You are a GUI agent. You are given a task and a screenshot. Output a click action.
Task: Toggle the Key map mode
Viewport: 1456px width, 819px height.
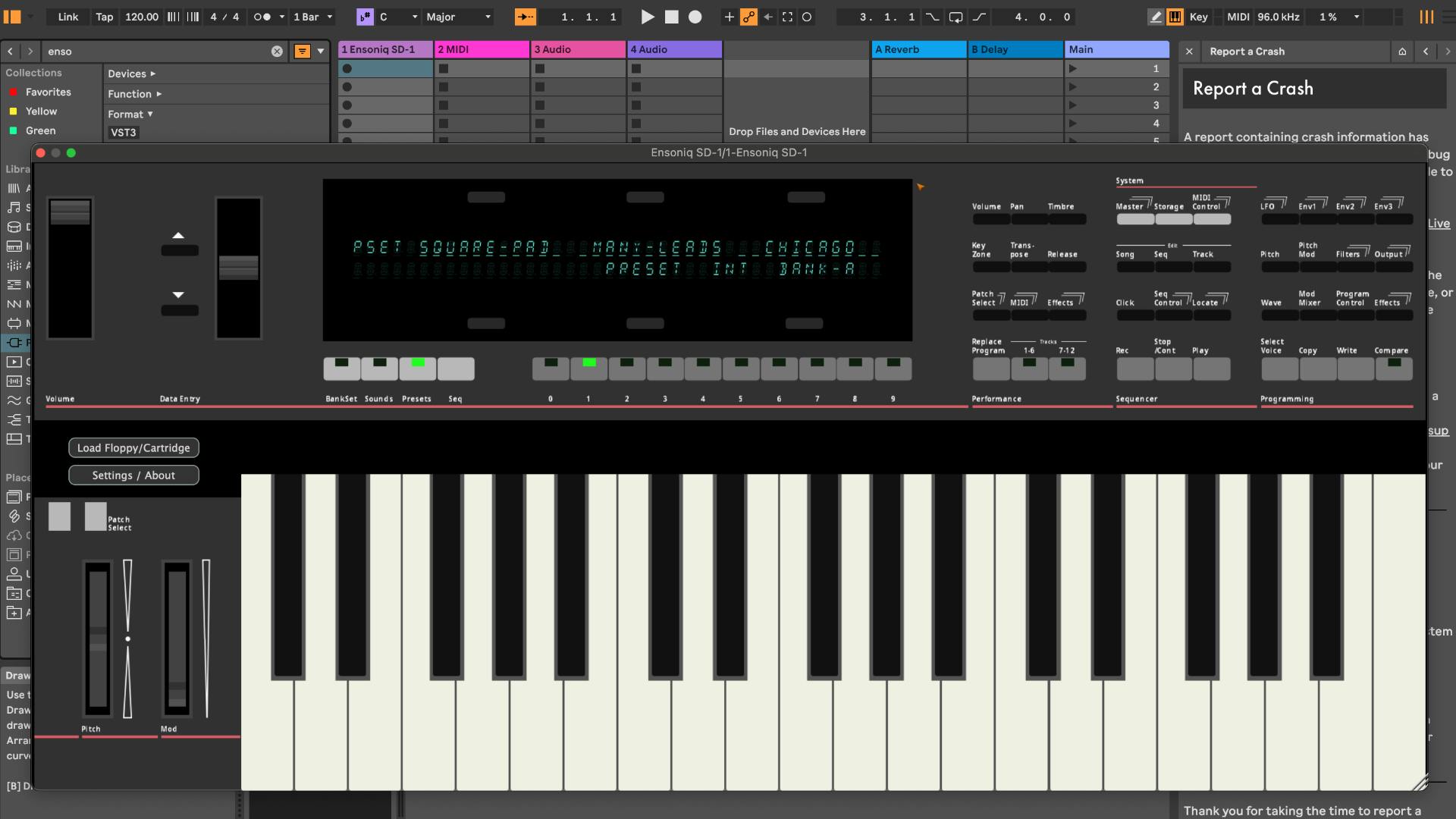click(x=1199, y=17)
